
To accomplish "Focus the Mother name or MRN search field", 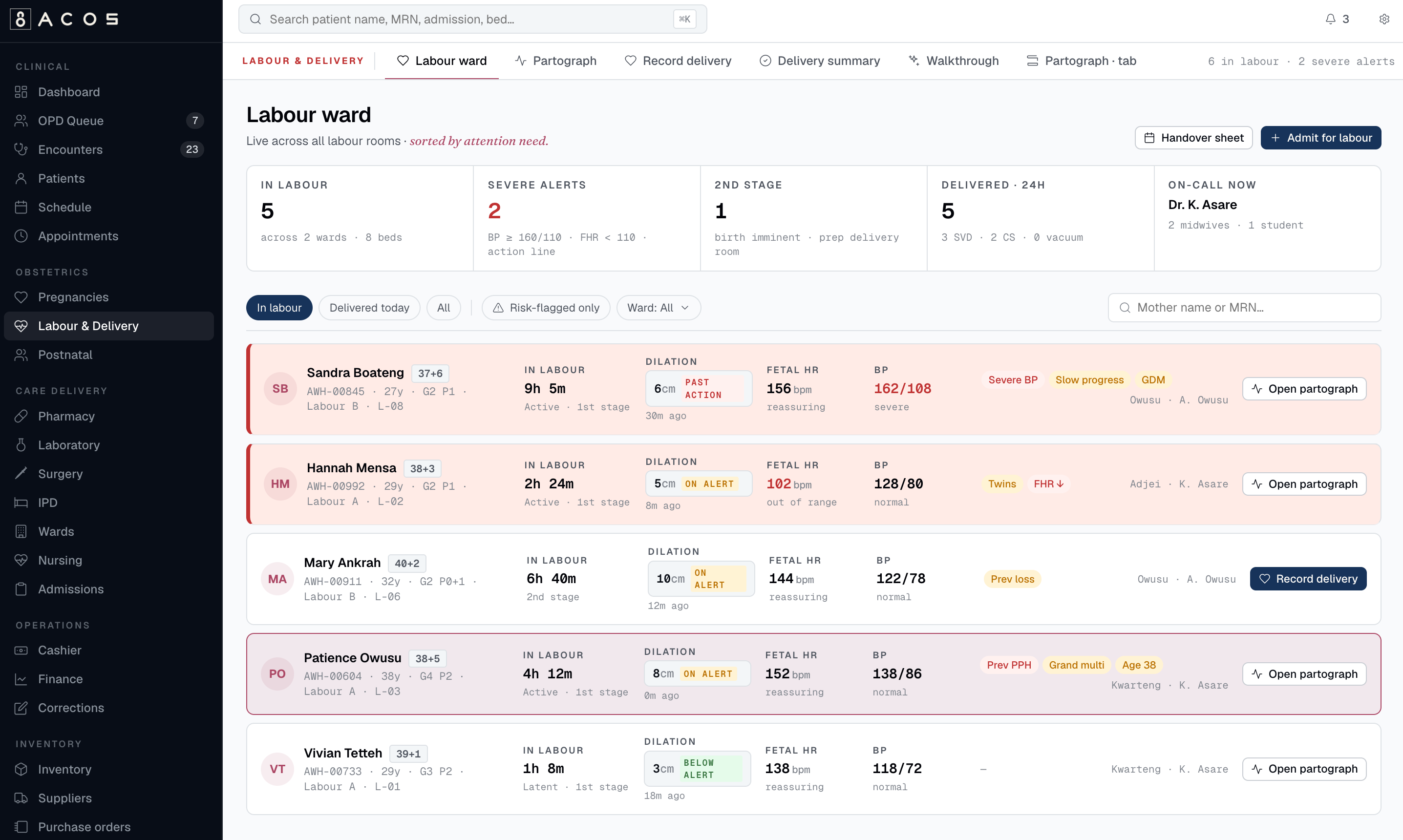I will (1244, 307).
